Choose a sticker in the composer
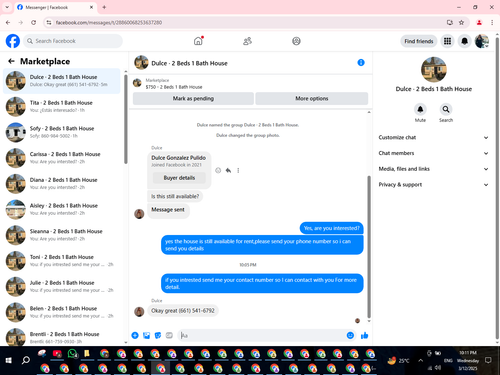 (158, 335)
